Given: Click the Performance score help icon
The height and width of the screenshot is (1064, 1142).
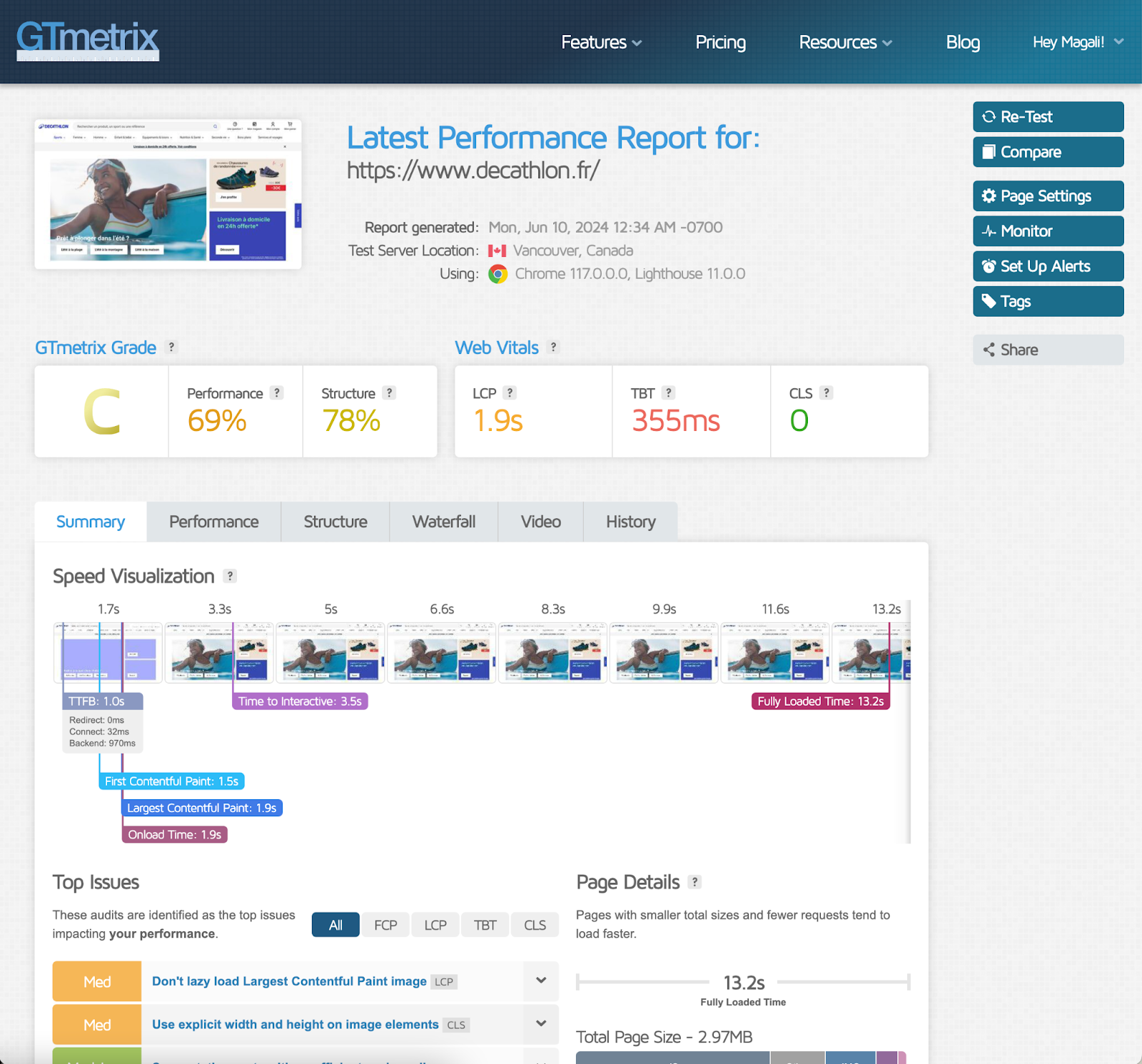Looking at the screenshot, I should click(x=277, y=392).
